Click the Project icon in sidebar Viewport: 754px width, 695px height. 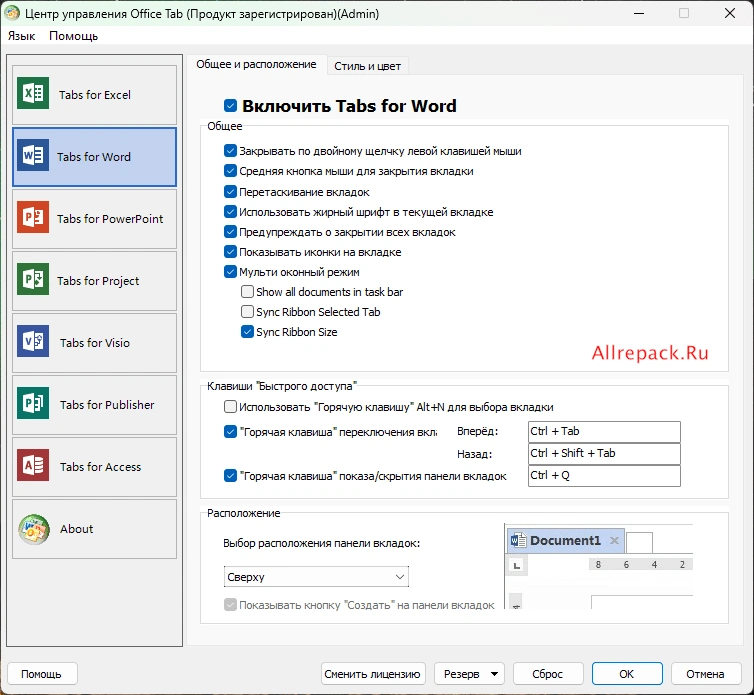[x=33, y=279]
